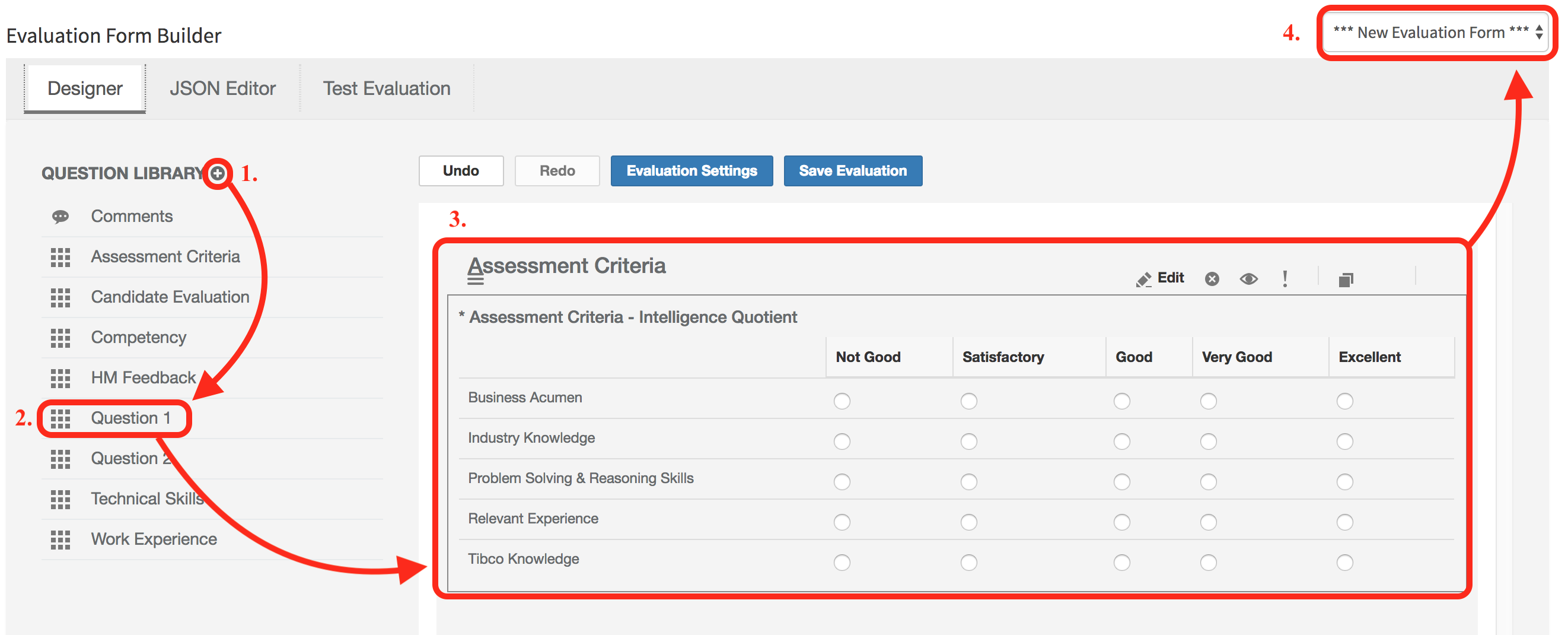Select Satisfactory for Relevant Experience
Image resolution: width=1568 pixels, height=635 pixels.
[x=968, y=522]
